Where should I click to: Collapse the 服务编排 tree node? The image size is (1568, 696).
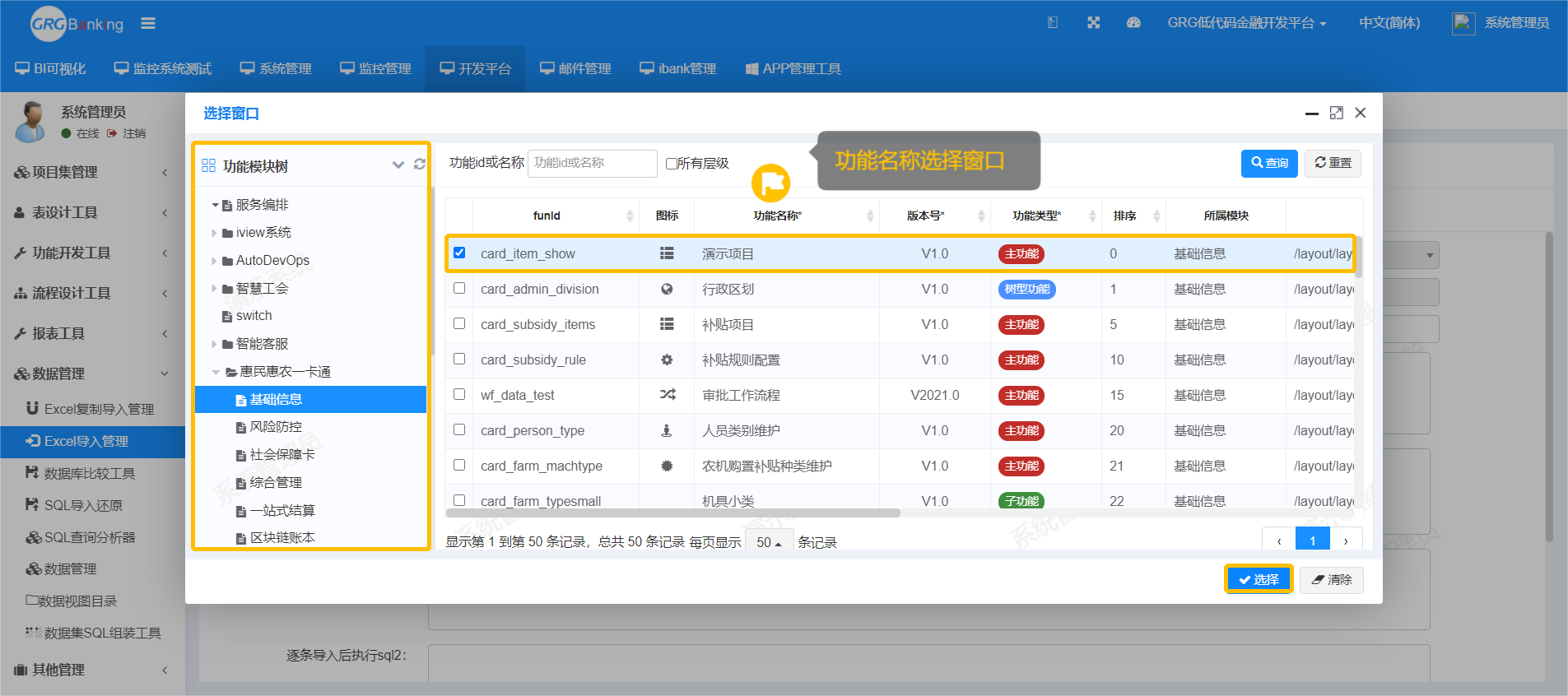215,205
